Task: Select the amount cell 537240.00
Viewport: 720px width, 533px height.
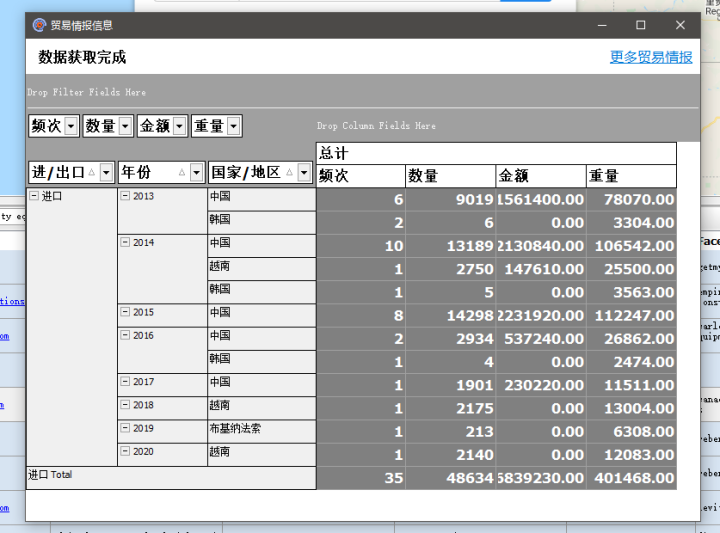Action: (x=541, y=338)
